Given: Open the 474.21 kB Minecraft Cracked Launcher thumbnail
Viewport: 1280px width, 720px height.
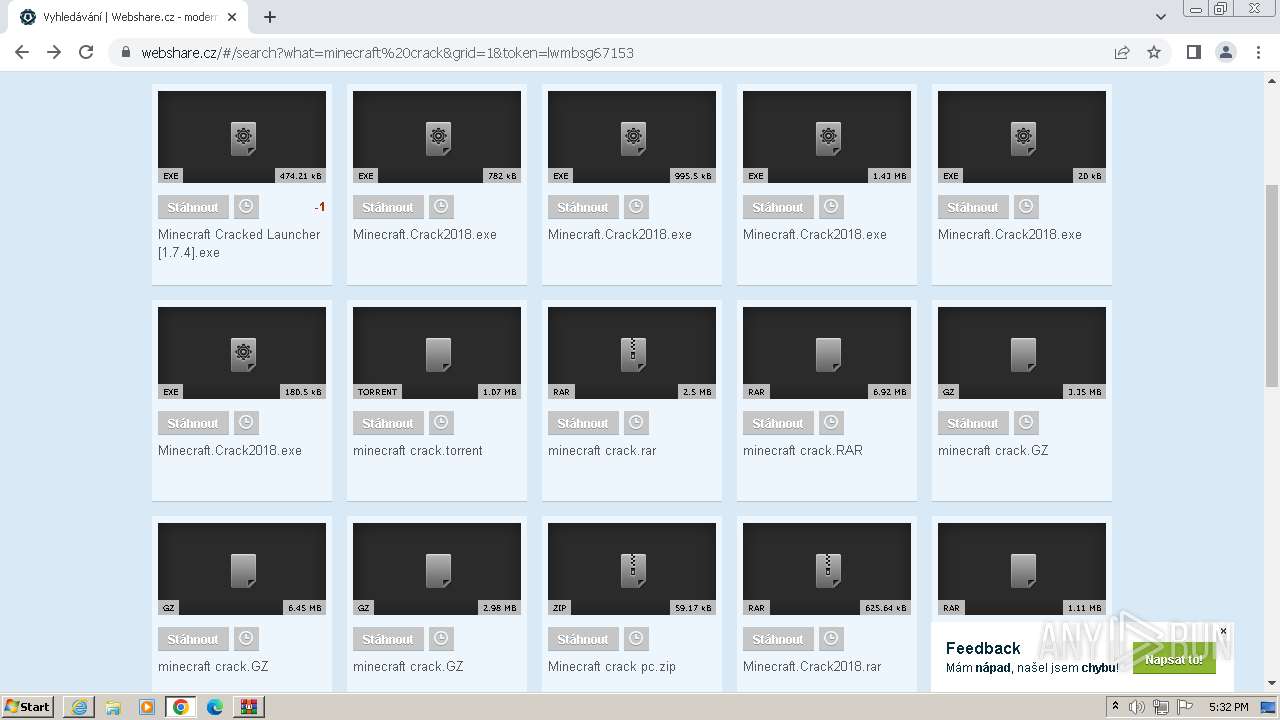Looking at the screenshot, I should (242, 137).
